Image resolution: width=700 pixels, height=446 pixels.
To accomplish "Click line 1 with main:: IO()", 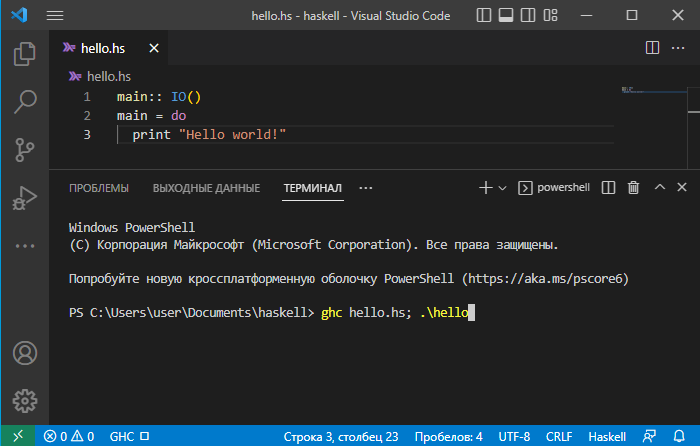I will 159,97.
